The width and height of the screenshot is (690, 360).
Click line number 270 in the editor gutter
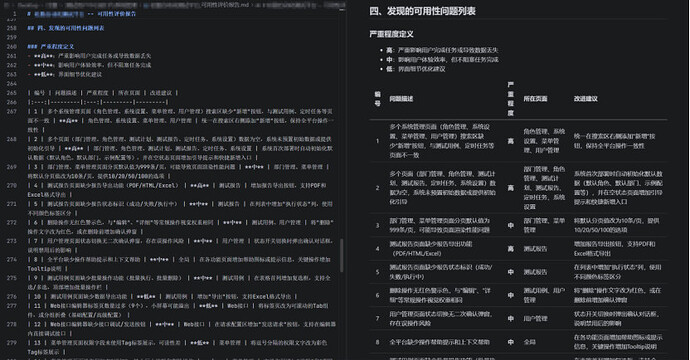[x=11, y=185]
